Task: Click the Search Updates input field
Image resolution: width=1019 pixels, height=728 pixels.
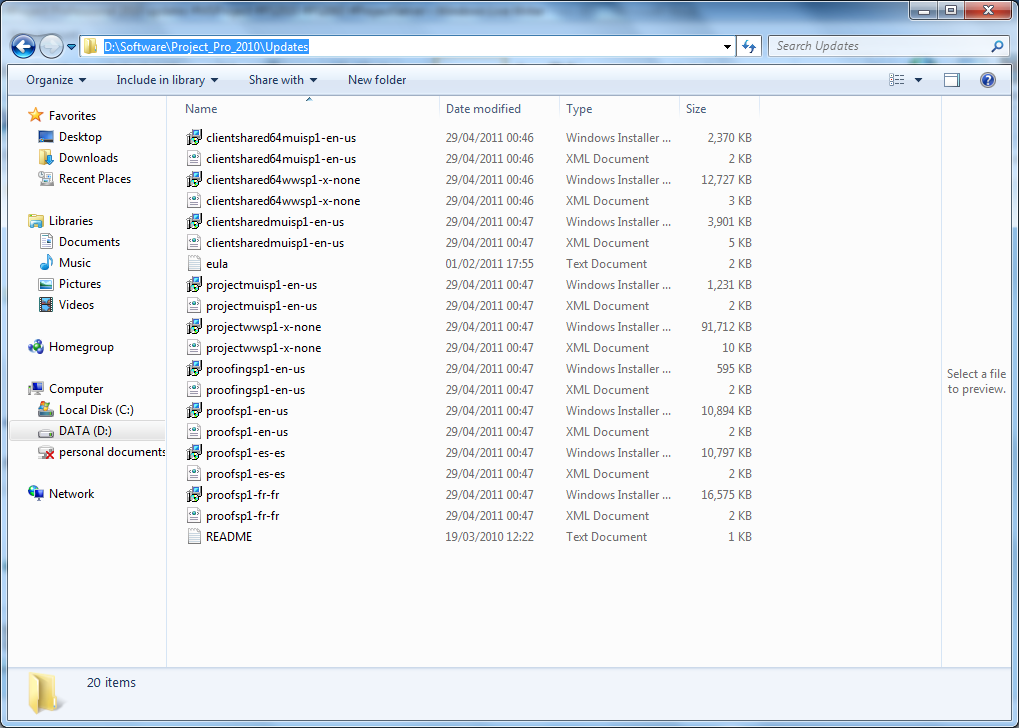Action: 880,46
